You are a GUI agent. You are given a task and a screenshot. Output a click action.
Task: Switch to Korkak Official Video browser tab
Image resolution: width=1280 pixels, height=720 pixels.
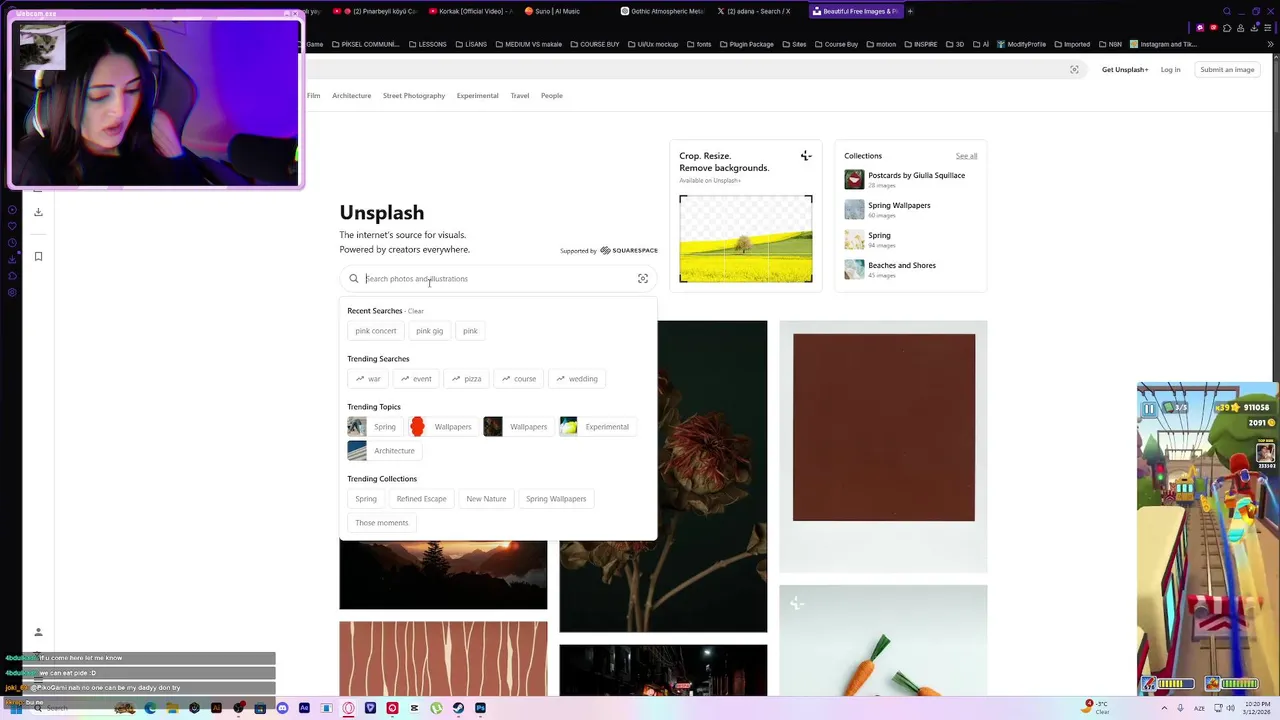click(469, 11)
